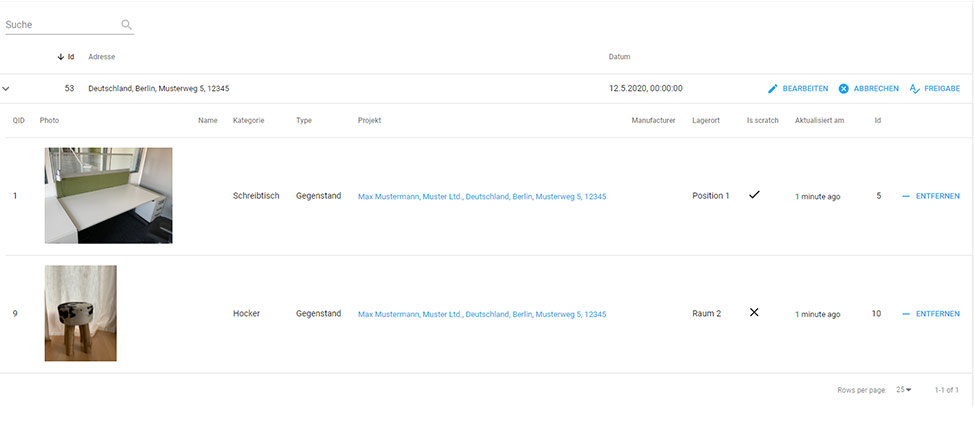Click the address Deutschland, Berlin, Musterweg 5
This screenshot has height=443, width=974.
tap(158, 89)
